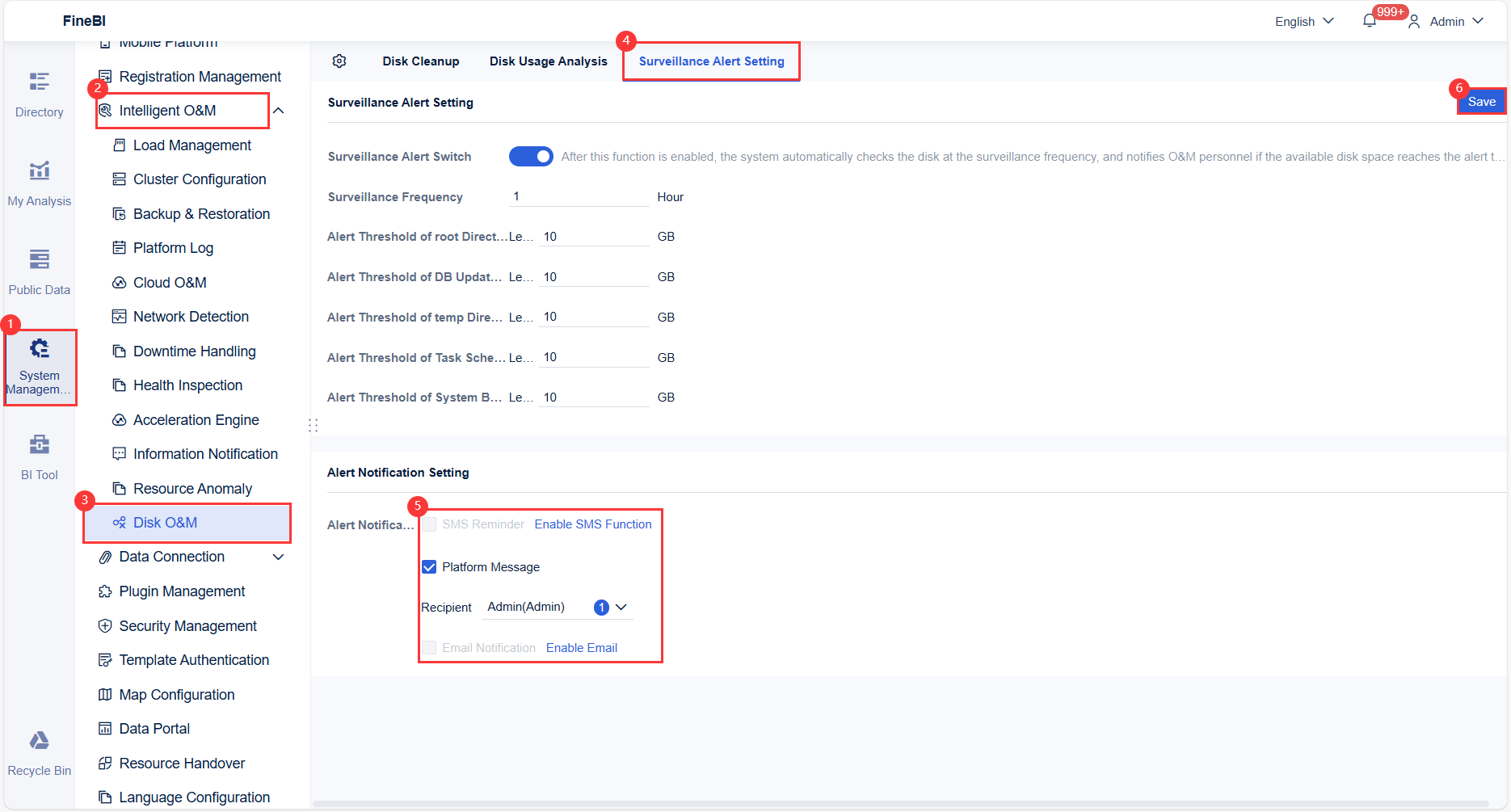Switch to the Disk Usage Analysis tab
Viewport: 1511px width, 812px height.
pyautogui.click(x=548, y=61)
